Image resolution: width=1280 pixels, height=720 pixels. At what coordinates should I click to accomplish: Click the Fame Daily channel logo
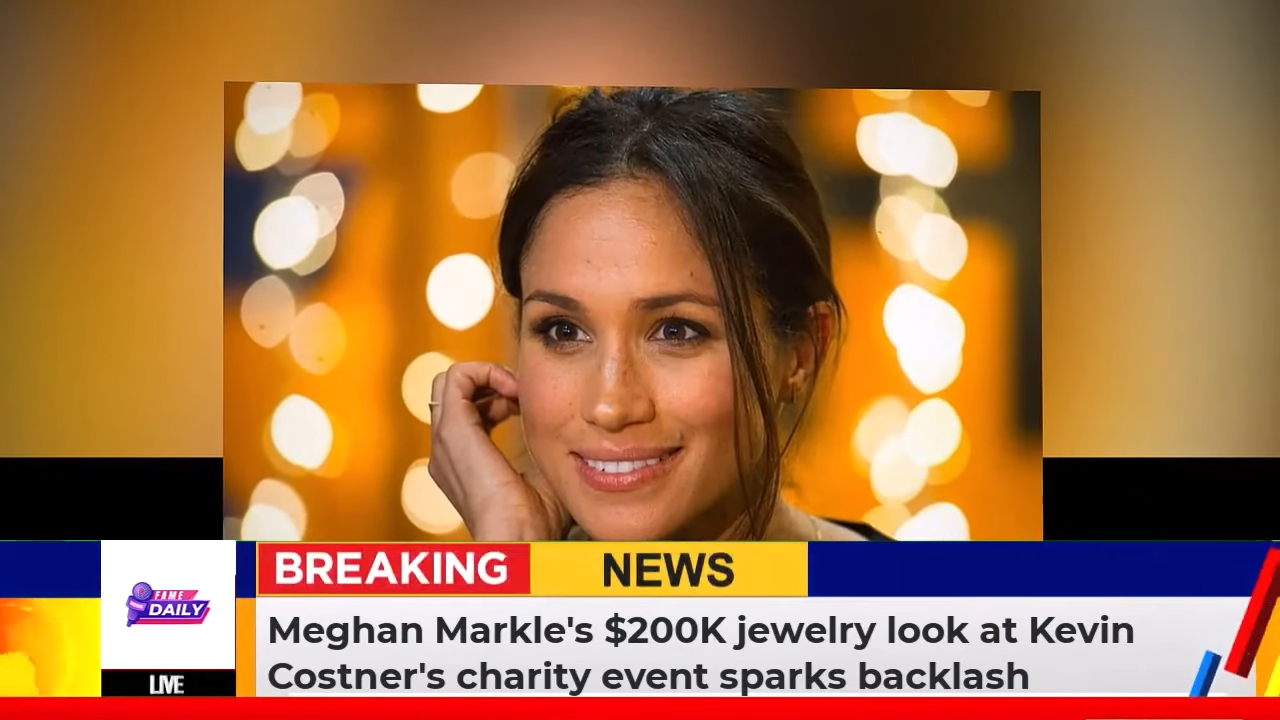coord(168,605)
